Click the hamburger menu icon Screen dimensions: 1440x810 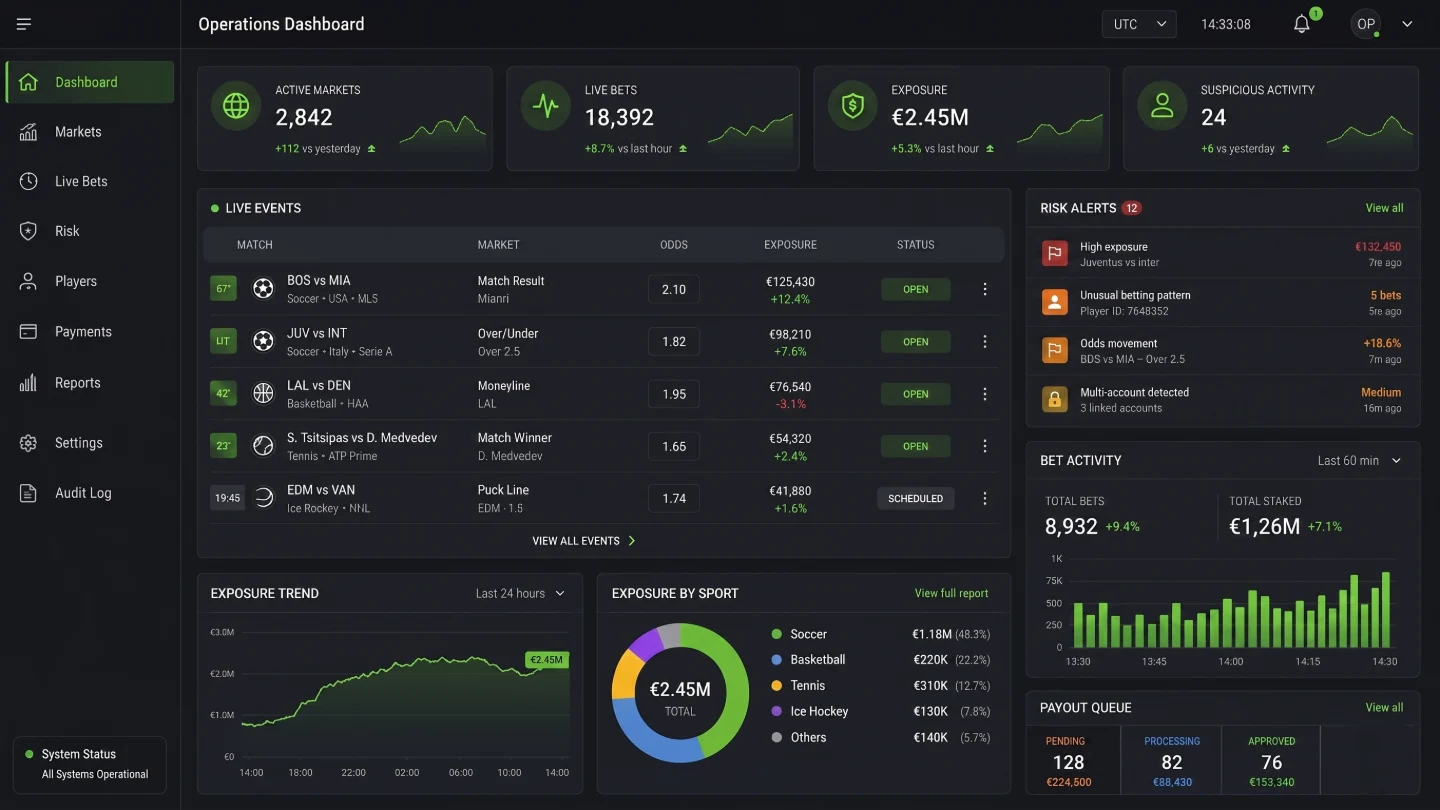[24, 24]
